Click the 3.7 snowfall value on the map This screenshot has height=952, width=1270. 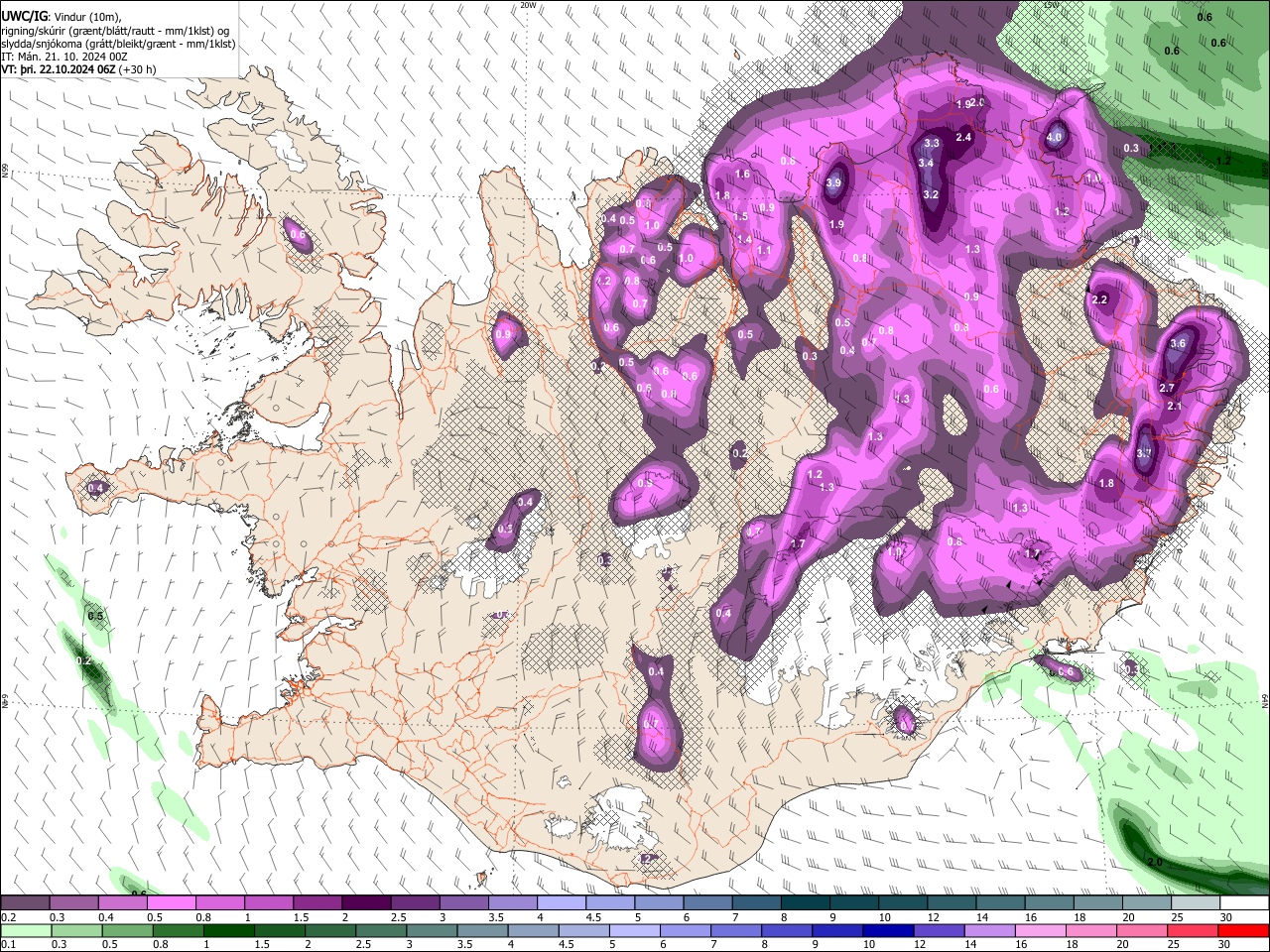pyautogui.click(x=1144, y=453)
